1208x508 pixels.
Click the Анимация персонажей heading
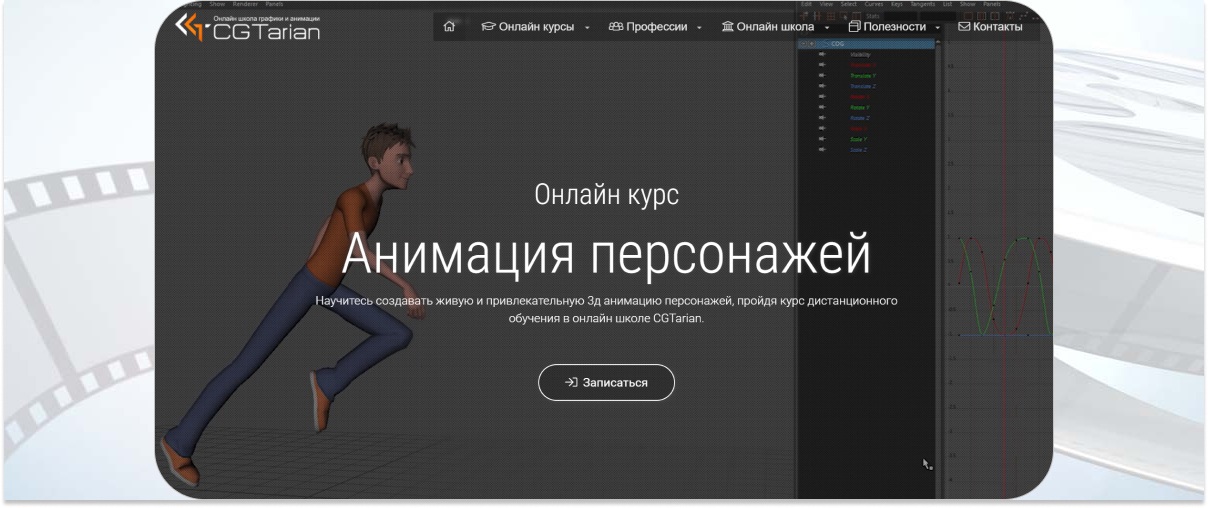click(x=606, y=254)
